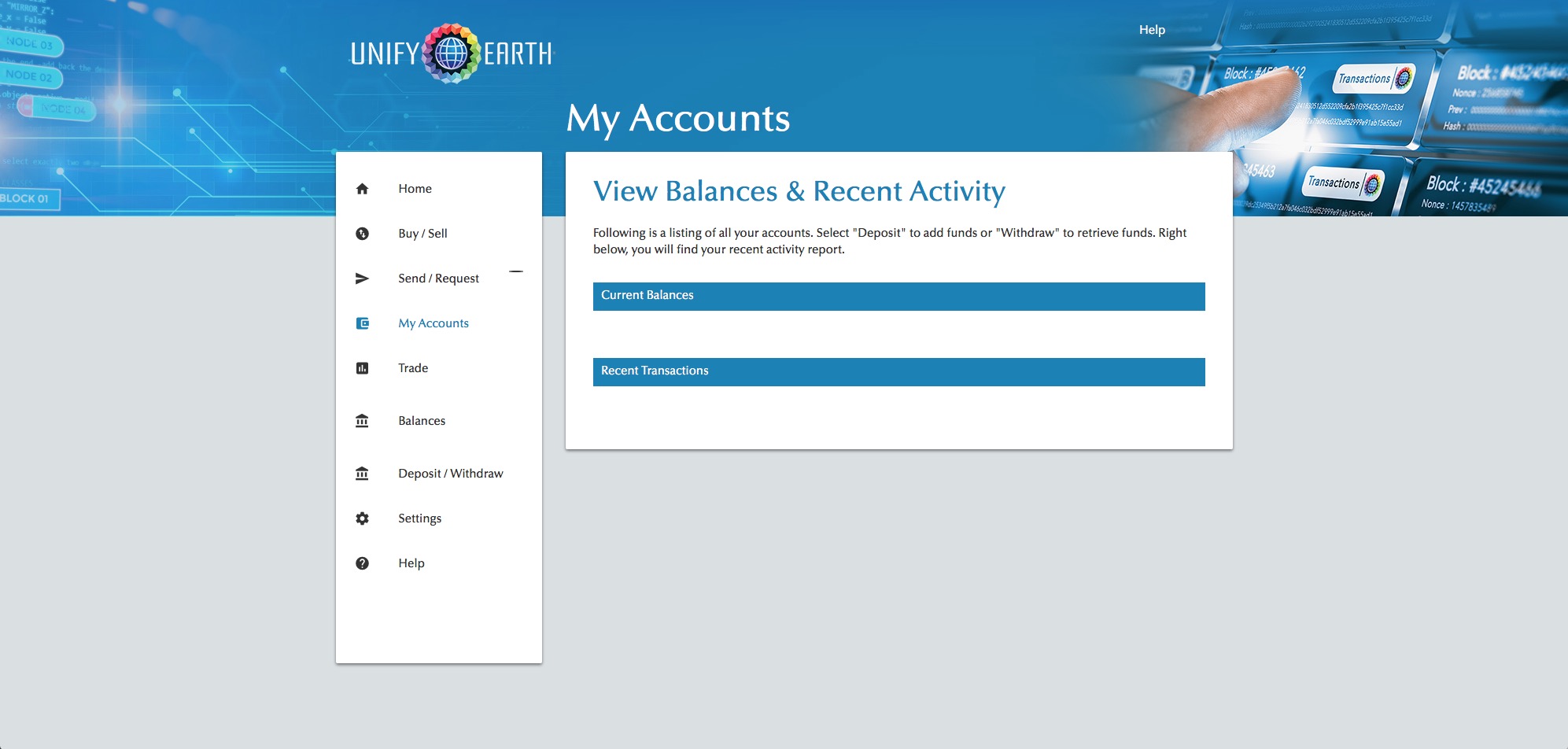Image resolution: width=1568 pixels, height=749 pixels.
Task: Click the My Accounts page title
Action: [678, 119]
